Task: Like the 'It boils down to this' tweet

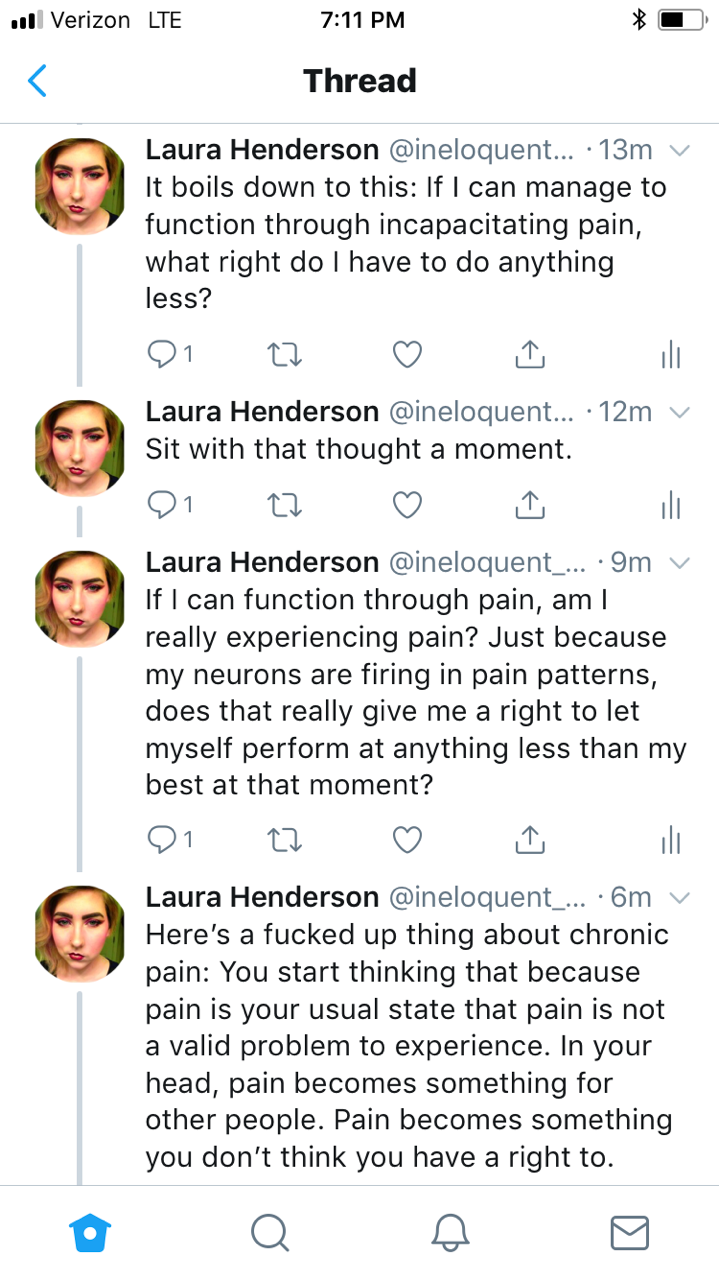Action: point(407,353)
